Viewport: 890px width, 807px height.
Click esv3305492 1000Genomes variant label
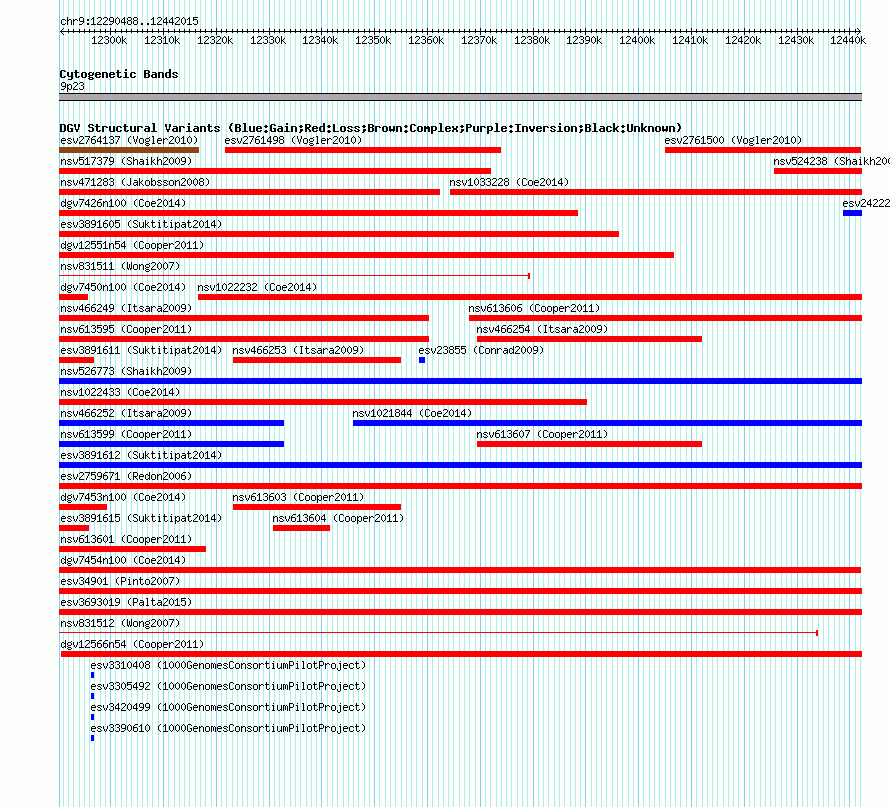click(228, 686)
